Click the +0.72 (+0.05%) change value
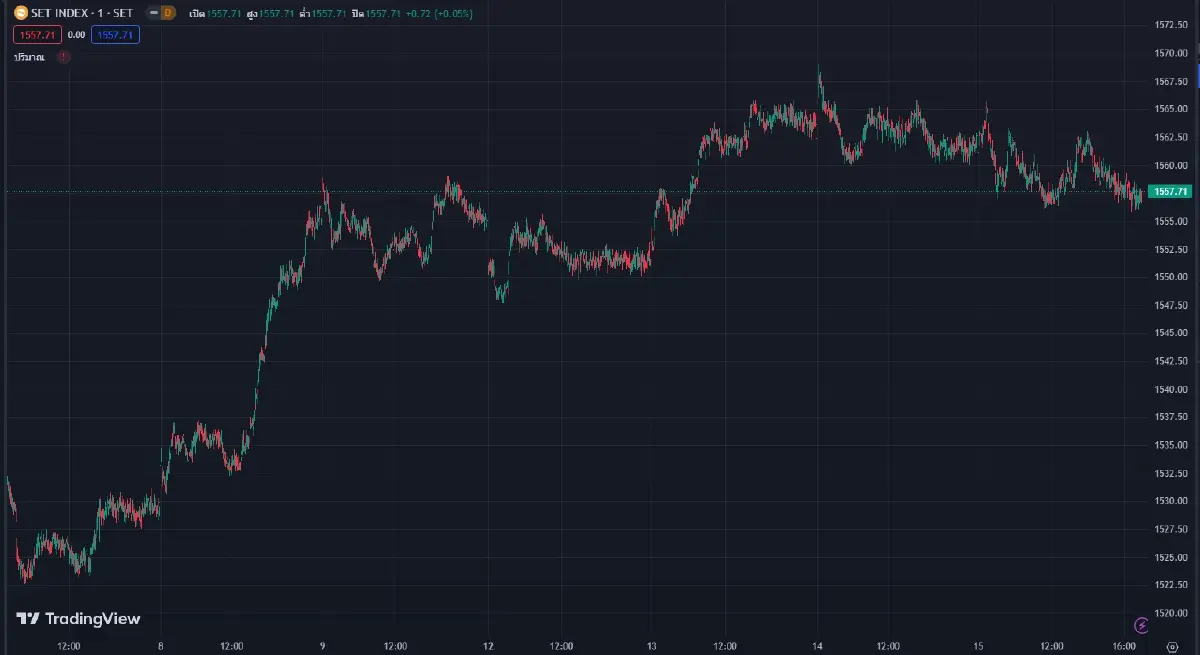 pos(438,14)
